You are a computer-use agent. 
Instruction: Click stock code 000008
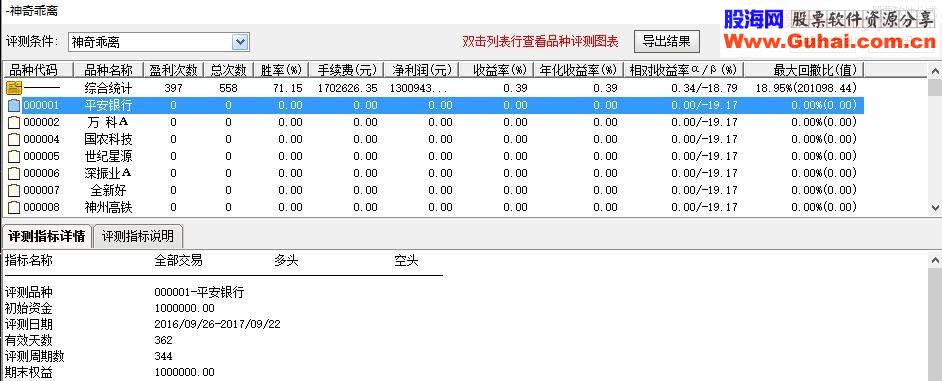(x=41, y=207)
